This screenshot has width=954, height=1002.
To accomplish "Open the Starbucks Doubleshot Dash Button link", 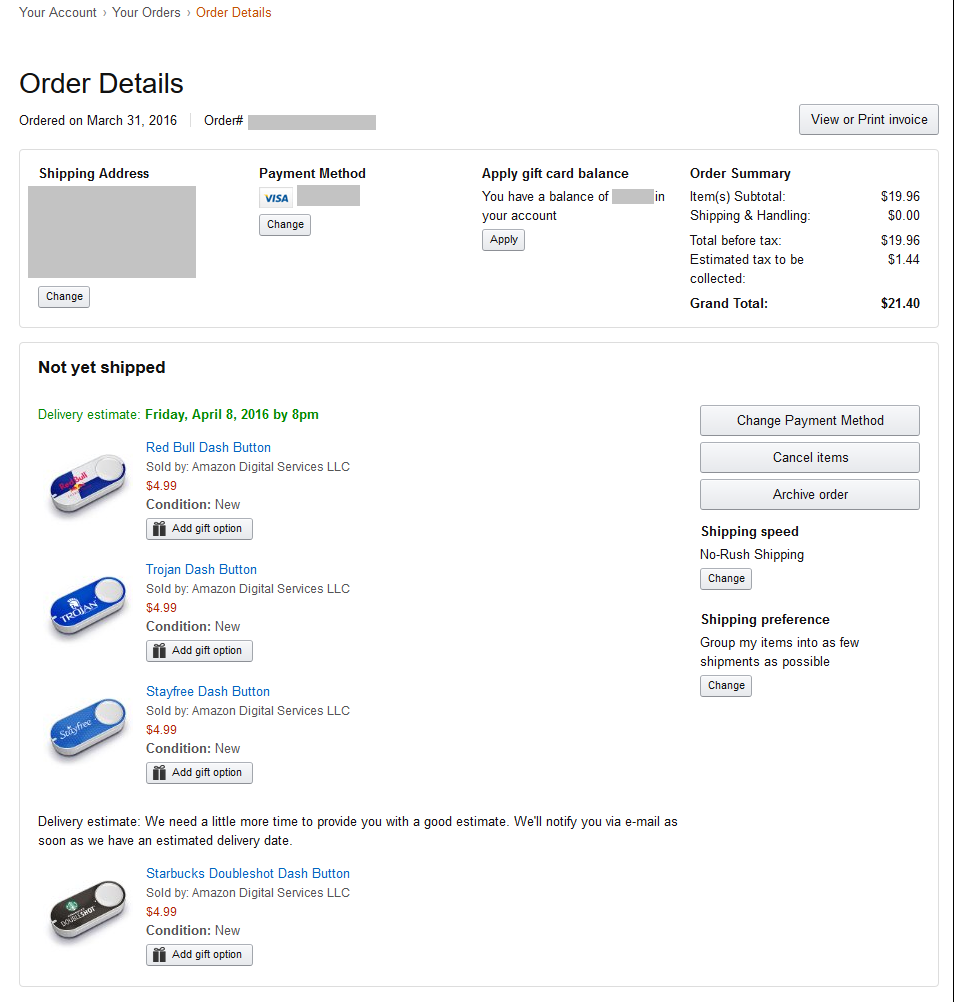I will (248, 874).
